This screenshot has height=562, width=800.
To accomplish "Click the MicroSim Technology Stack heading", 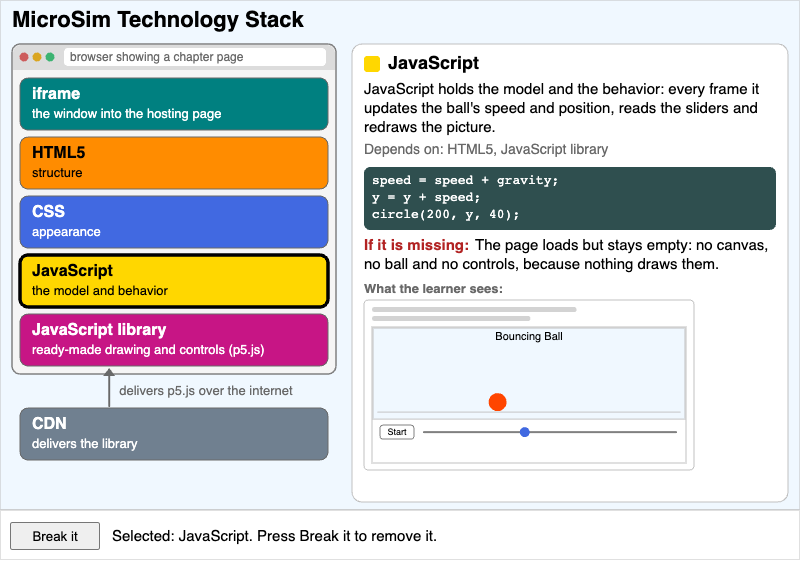I will [x=158, y=20].
